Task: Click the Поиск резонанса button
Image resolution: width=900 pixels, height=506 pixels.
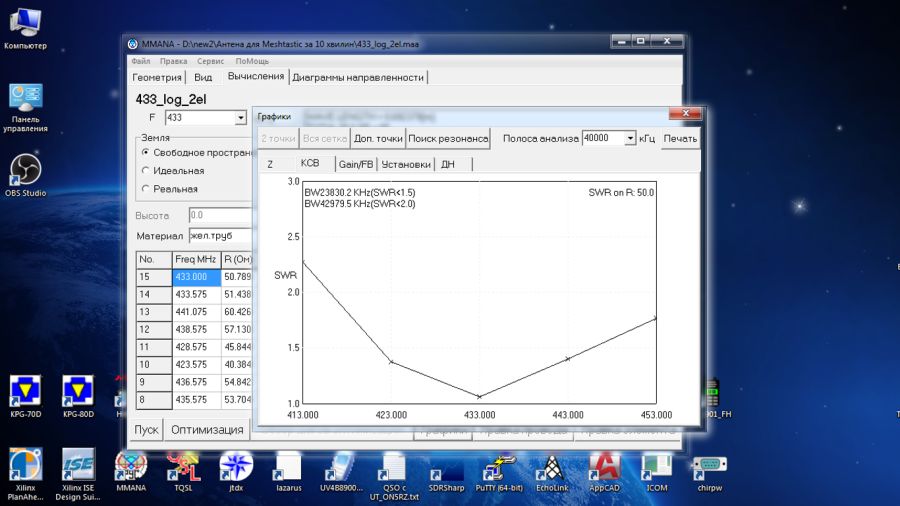Action: click(x=448, y=139)
